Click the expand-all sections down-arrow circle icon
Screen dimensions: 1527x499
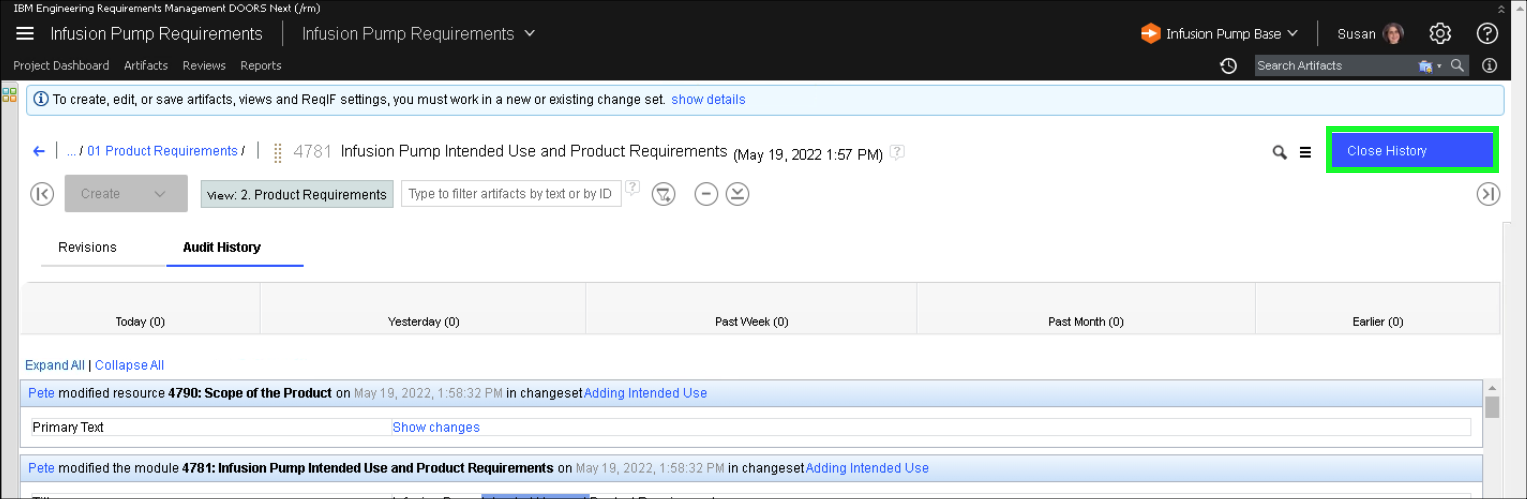[x=737, y=194]
